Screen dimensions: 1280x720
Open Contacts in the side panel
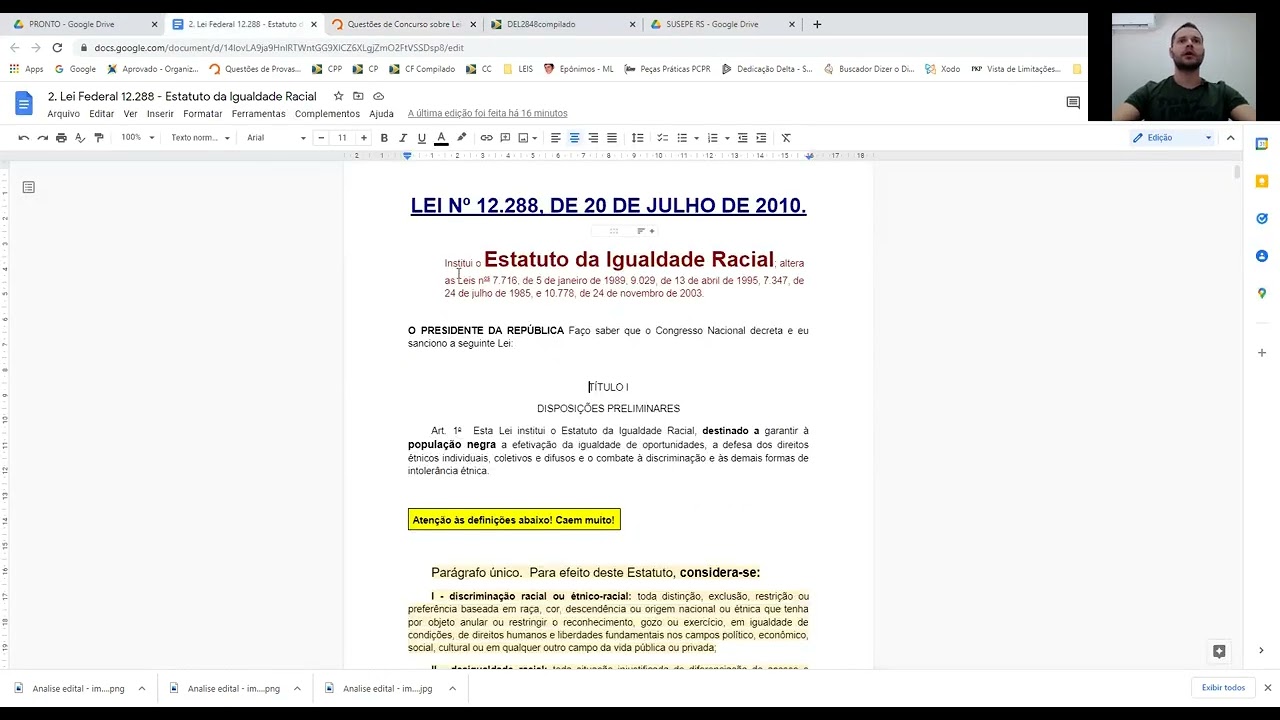click(1262, 256)
